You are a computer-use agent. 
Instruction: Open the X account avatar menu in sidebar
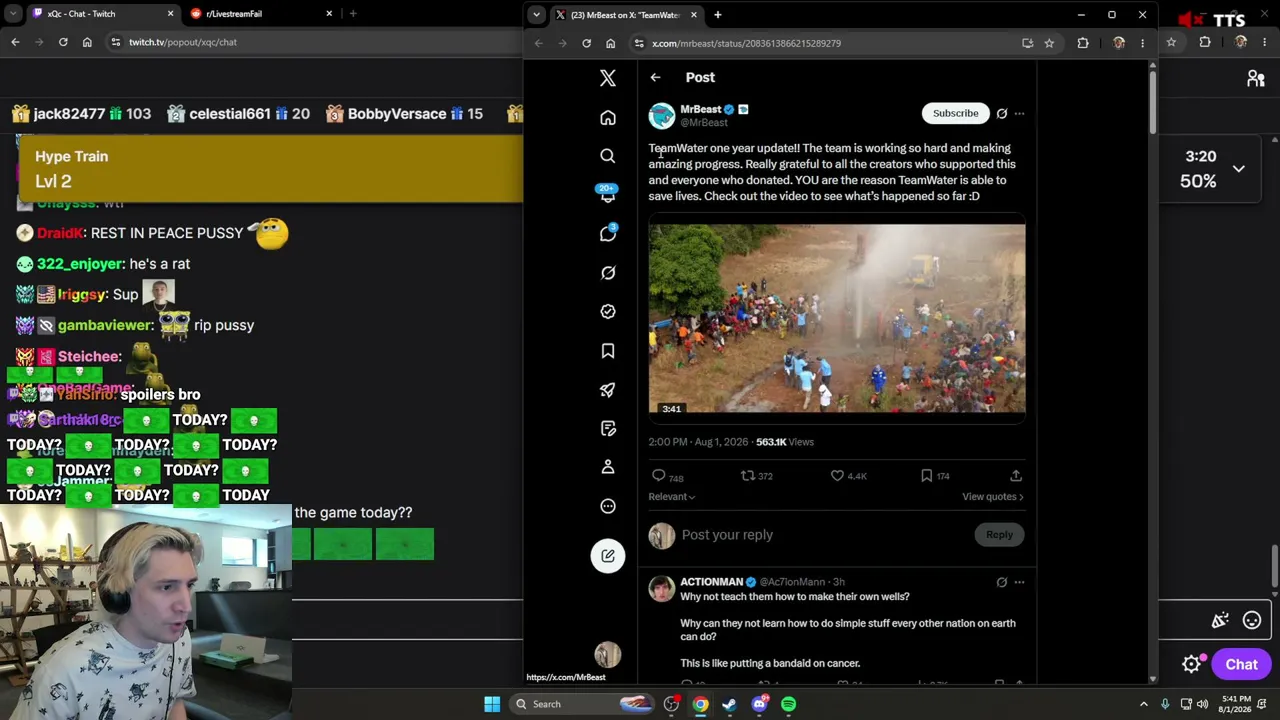pyautogui.click(x=608, y=655)
